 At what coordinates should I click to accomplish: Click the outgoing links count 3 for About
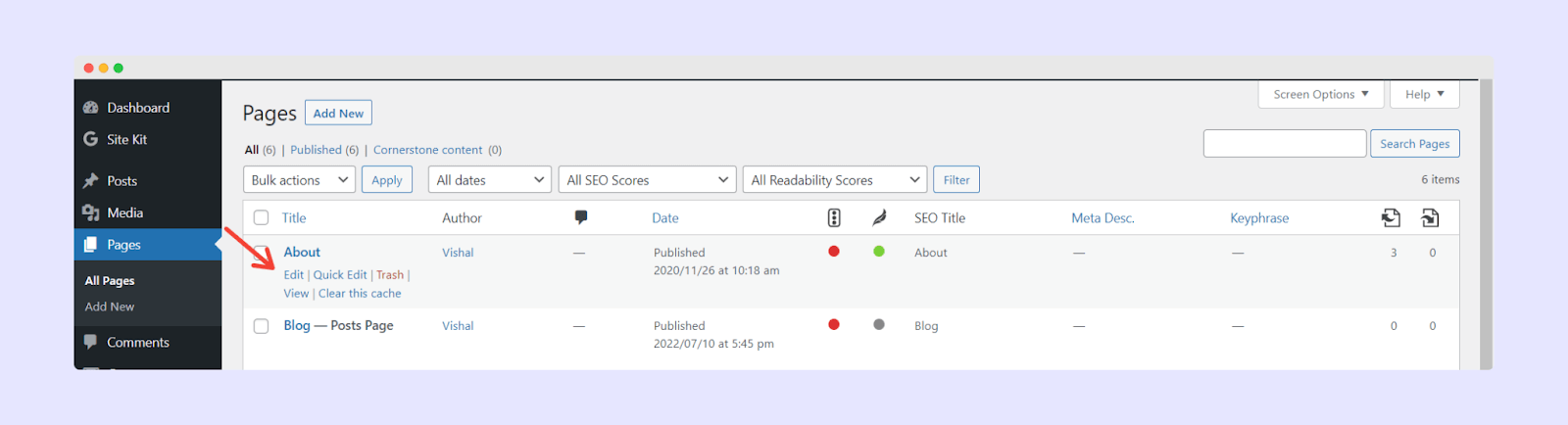click(x=1394, y=253)
